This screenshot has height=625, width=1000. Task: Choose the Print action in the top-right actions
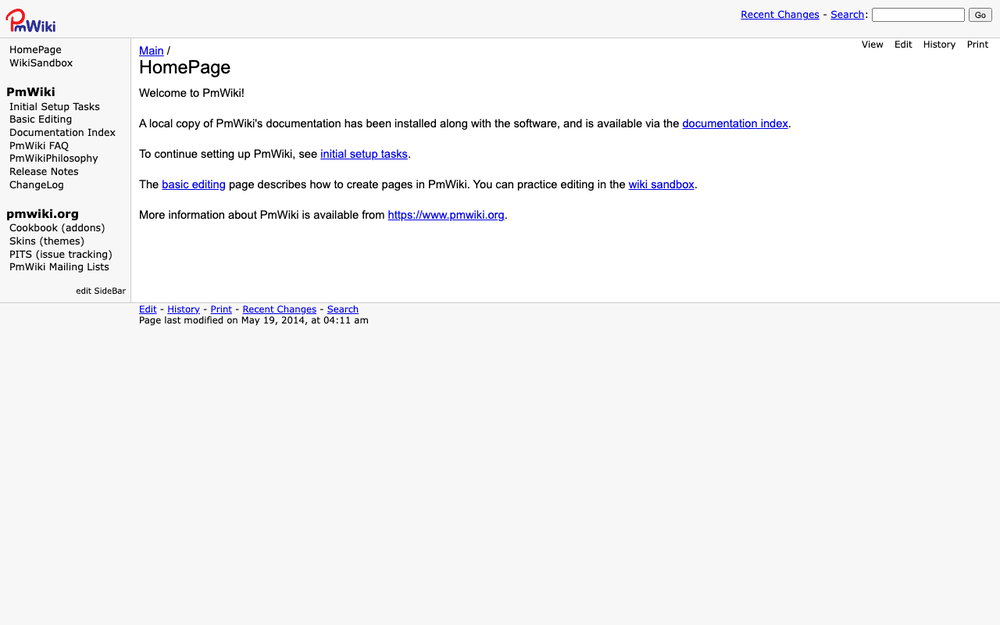[x=977, y=45]
